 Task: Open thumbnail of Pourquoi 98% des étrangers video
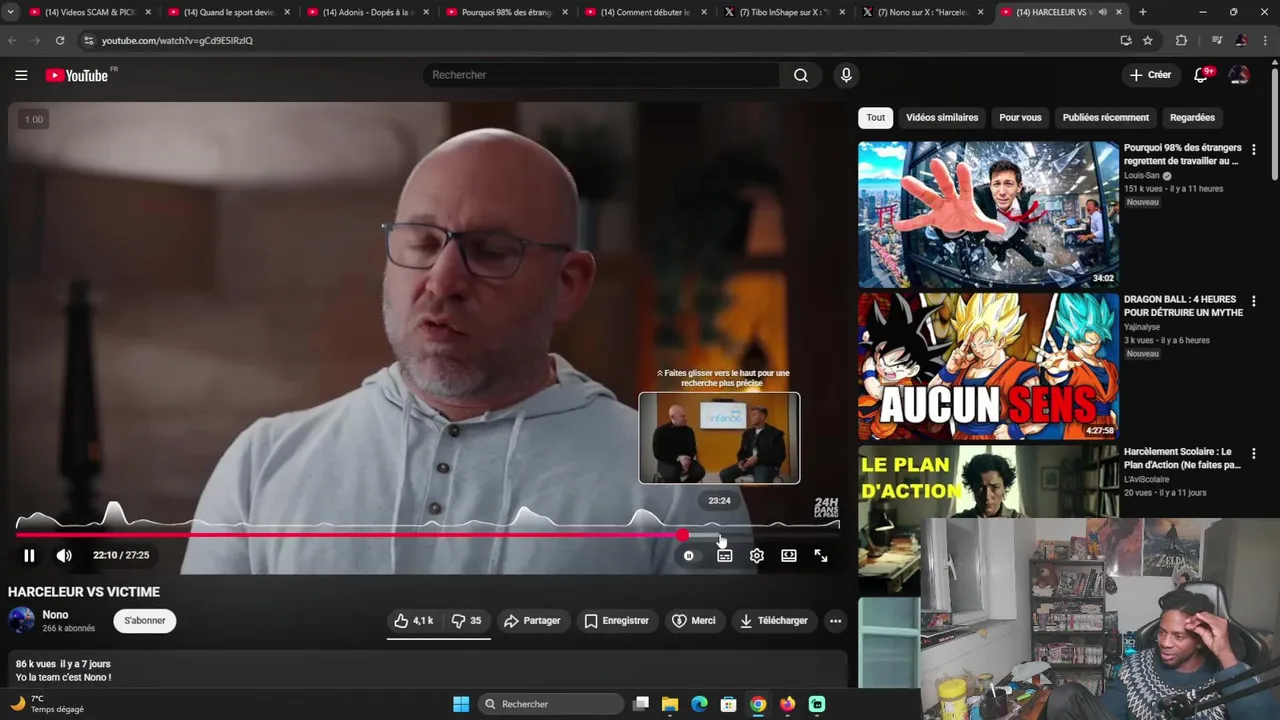(988, 214)
